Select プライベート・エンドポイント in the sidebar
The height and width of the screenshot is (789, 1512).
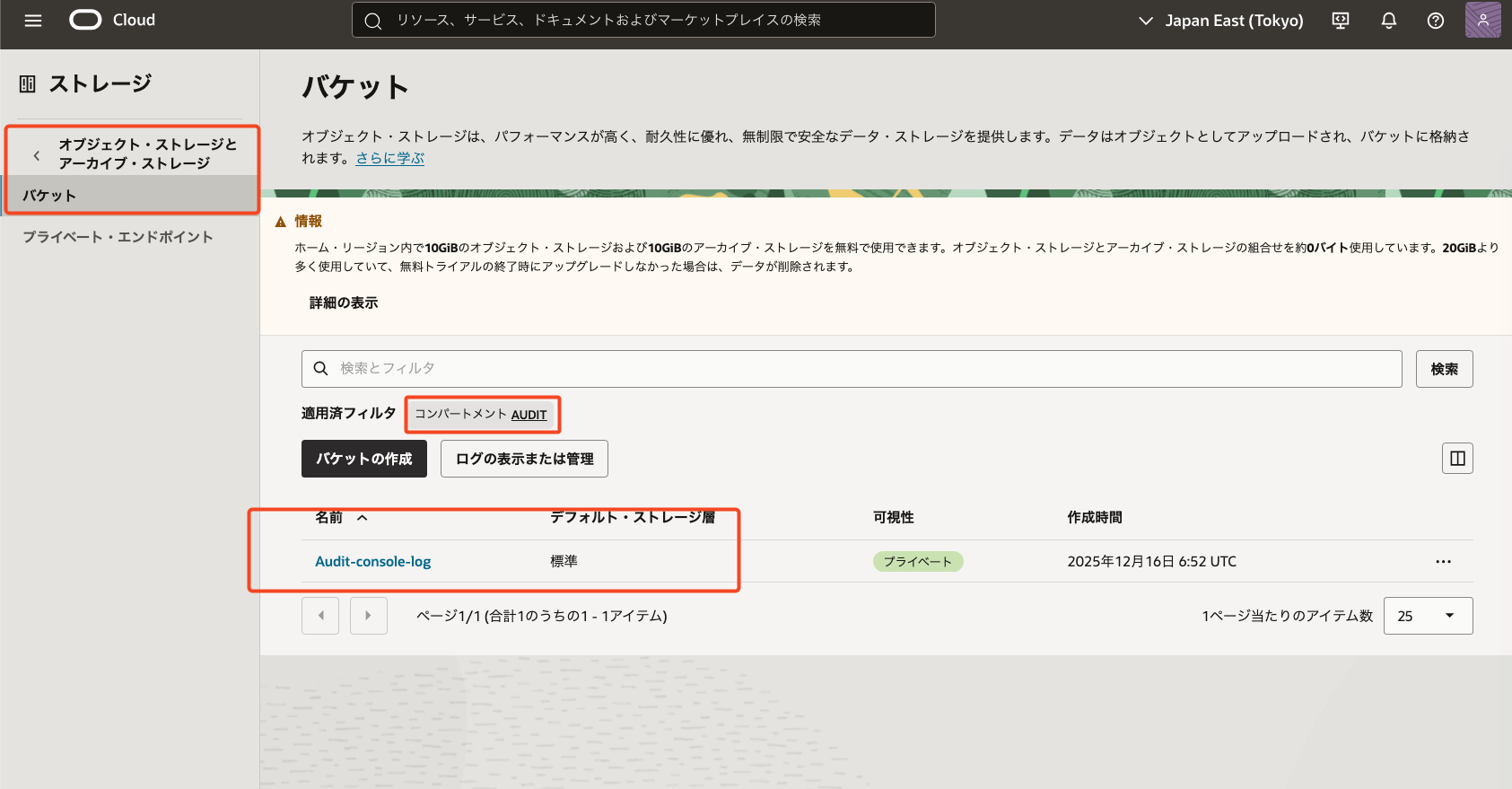pyautogui.click(x=118, y=237)
